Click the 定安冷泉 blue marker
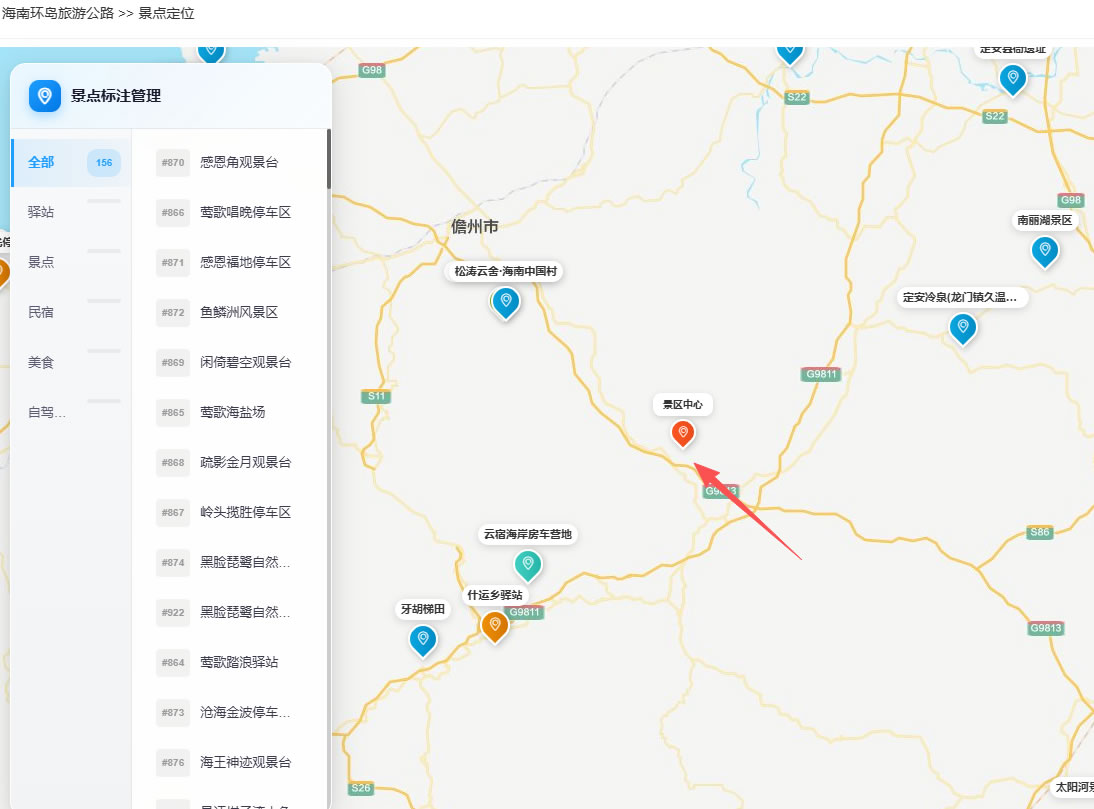Screen dimensions: 1094x809 pos(963,328)
